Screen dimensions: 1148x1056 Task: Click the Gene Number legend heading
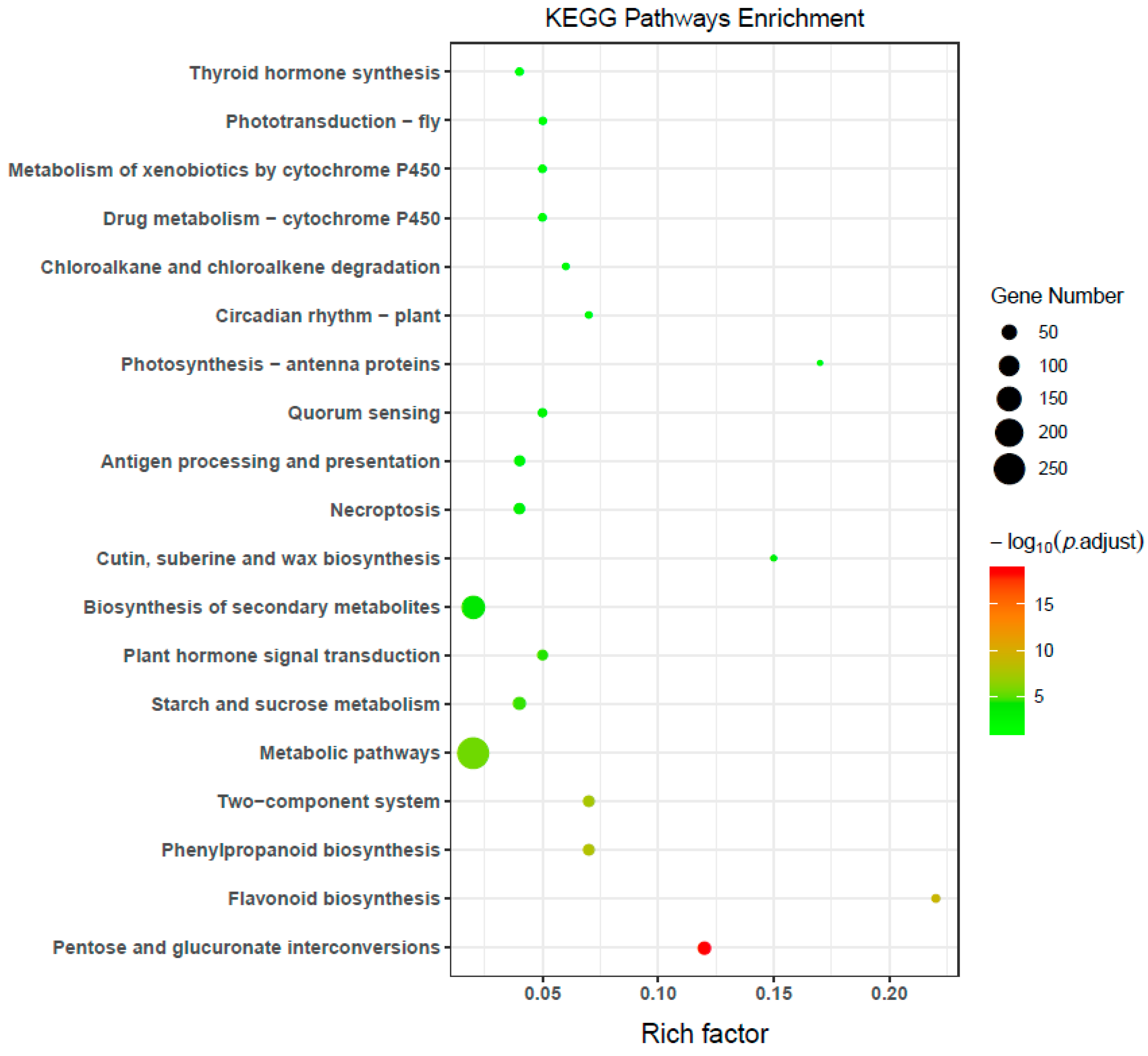1056,296
